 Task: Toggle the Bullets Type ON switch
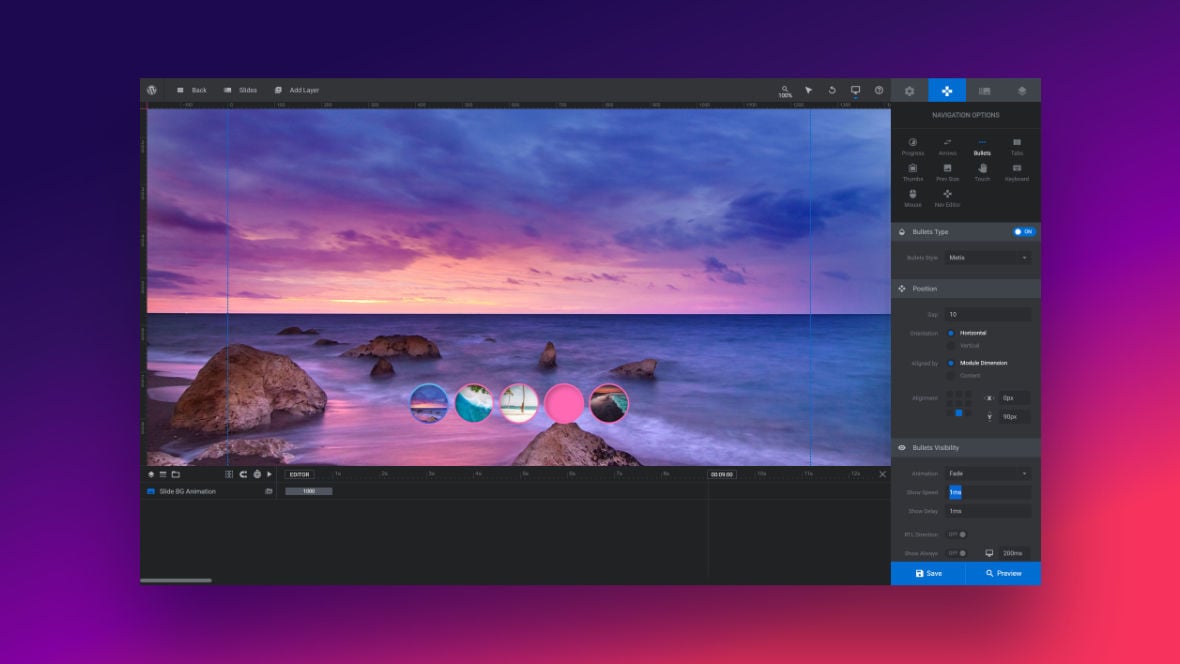tap(1023, 232)
